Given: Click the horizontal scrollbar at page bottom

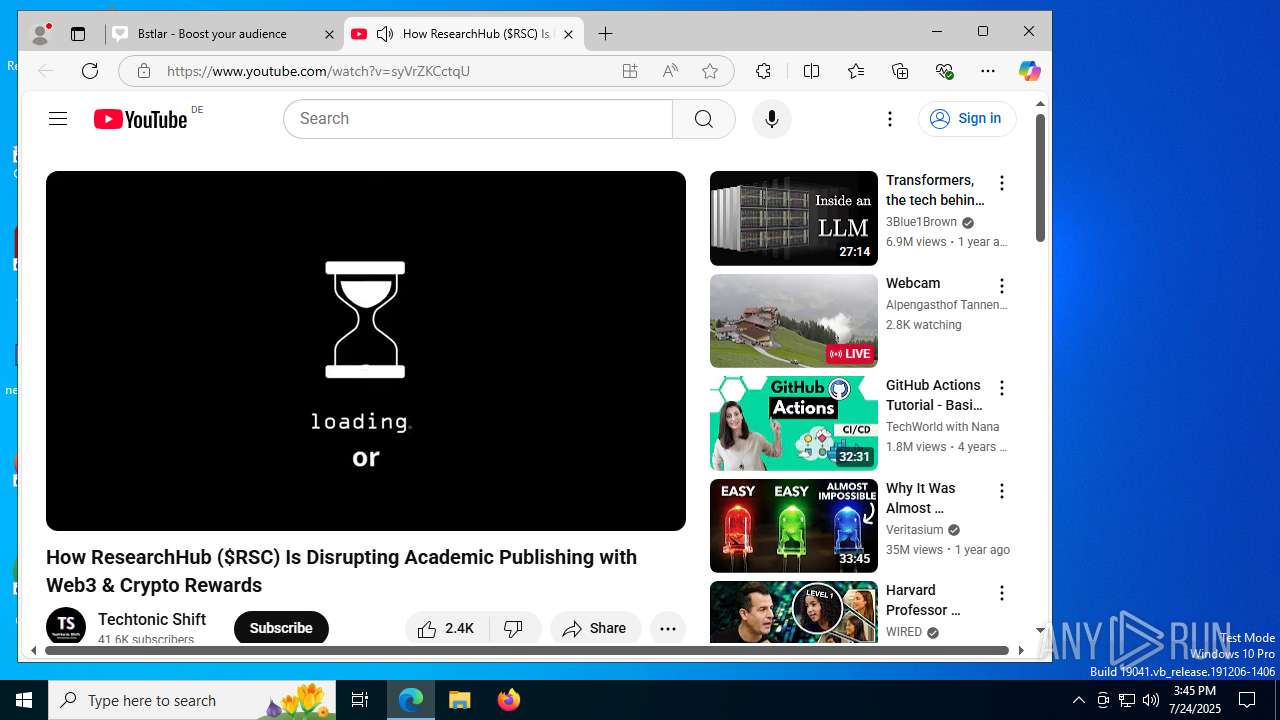Looking at the screenshot, I should [x=525, y=650].
